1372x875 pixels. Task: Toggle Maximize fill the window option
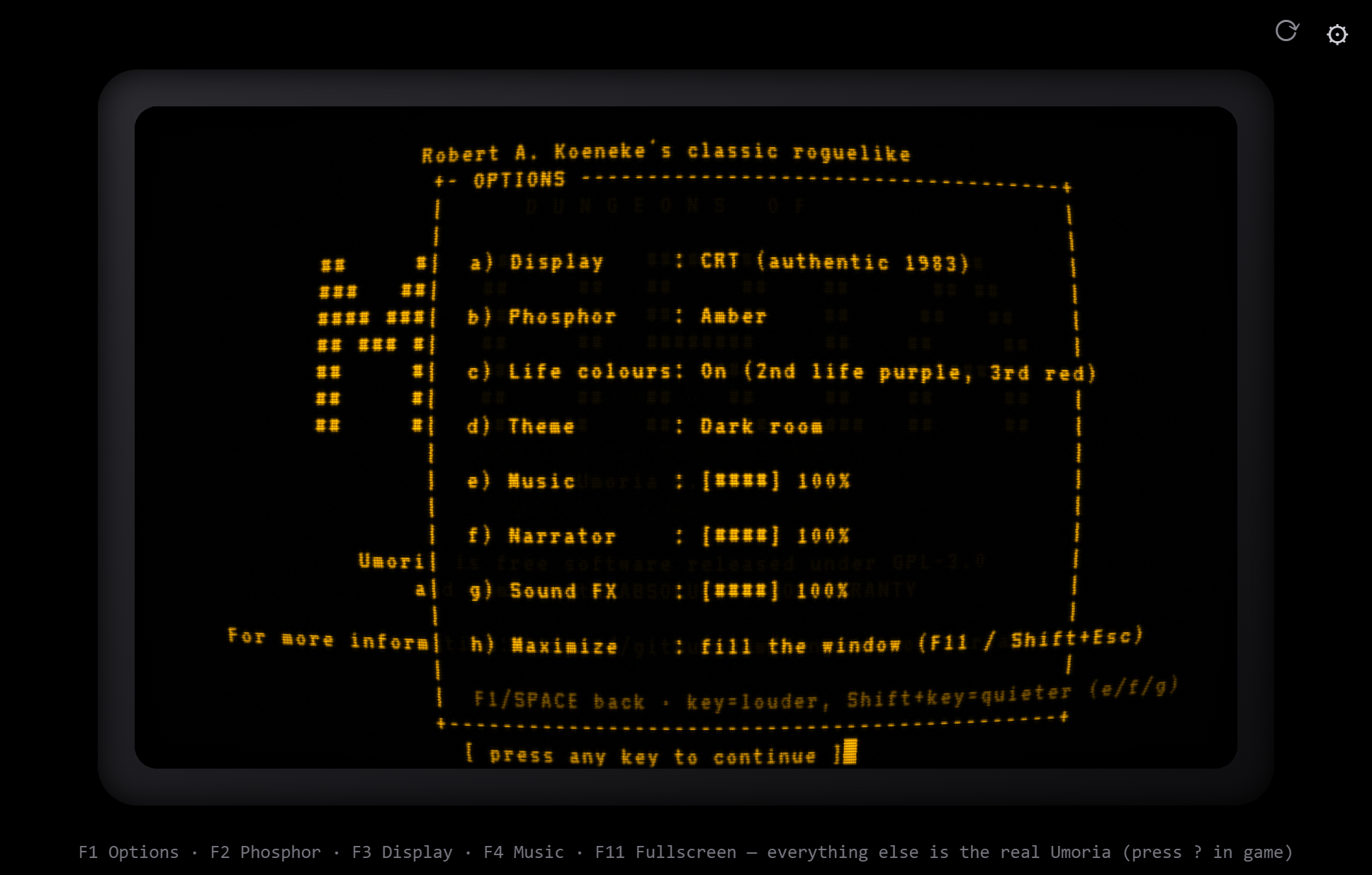[x=806, y=642]
